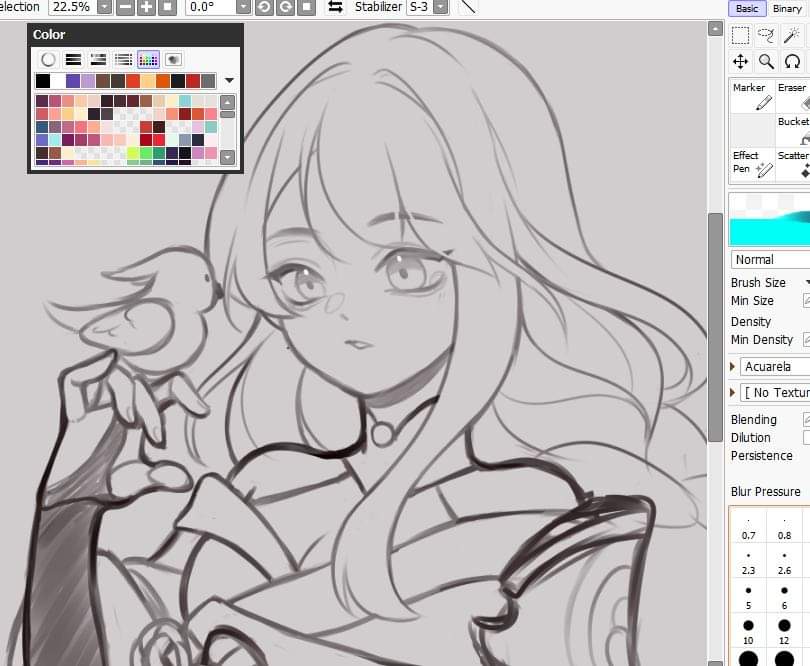The height and width of the screenshot is (666, 810).
Task: Pick the black color history swatch
Action: [x=43, y=81]
